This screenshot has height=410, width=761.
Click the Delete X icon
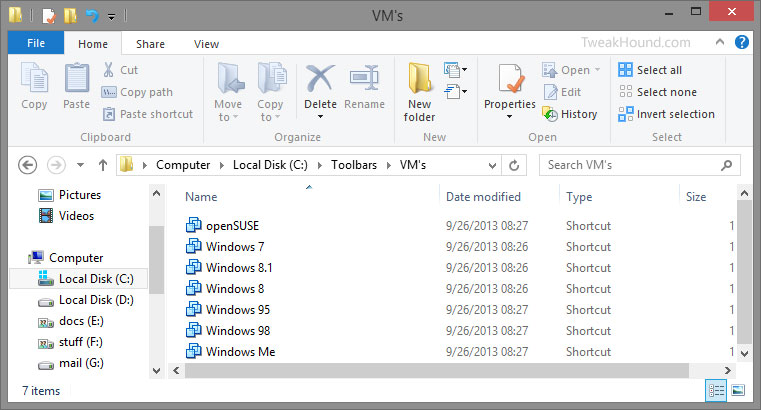pos(320,78)
